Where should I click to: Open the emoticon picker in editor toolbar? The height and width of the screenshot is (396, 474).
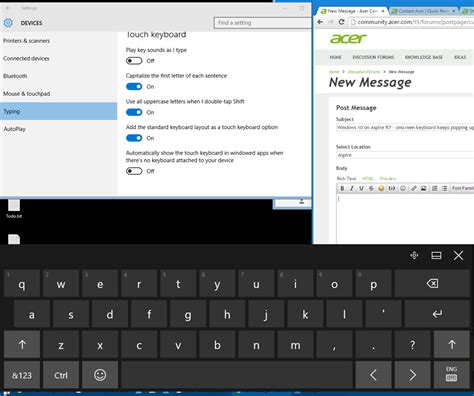[403, 188]
